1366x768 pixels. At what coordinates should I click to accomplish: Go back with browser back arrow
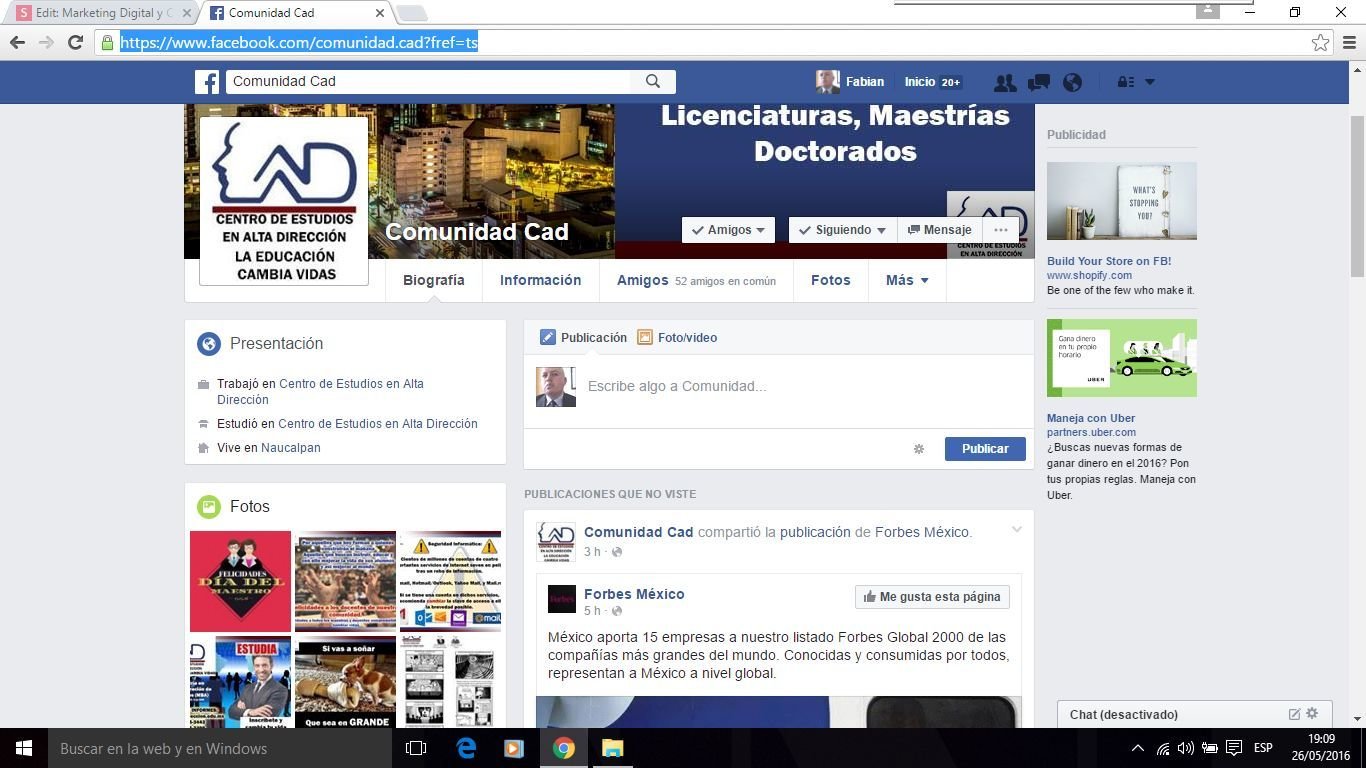click(17, 42)
